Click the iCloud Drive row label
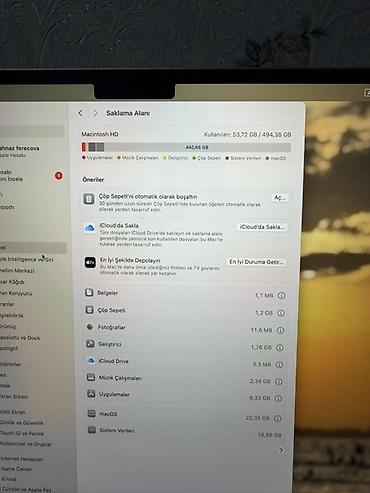 pos(113,361)
